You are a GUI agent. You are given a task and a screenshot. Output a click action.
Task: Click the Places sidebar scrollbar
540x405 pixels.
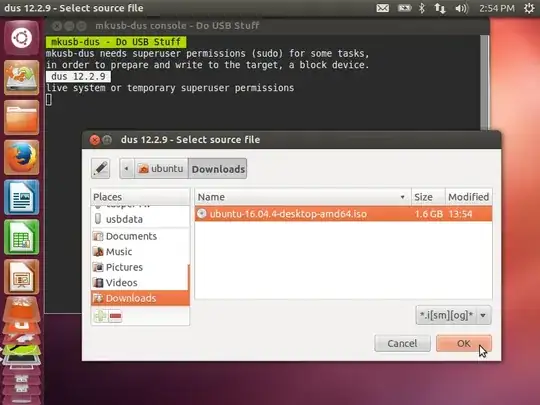coord(188,277)
